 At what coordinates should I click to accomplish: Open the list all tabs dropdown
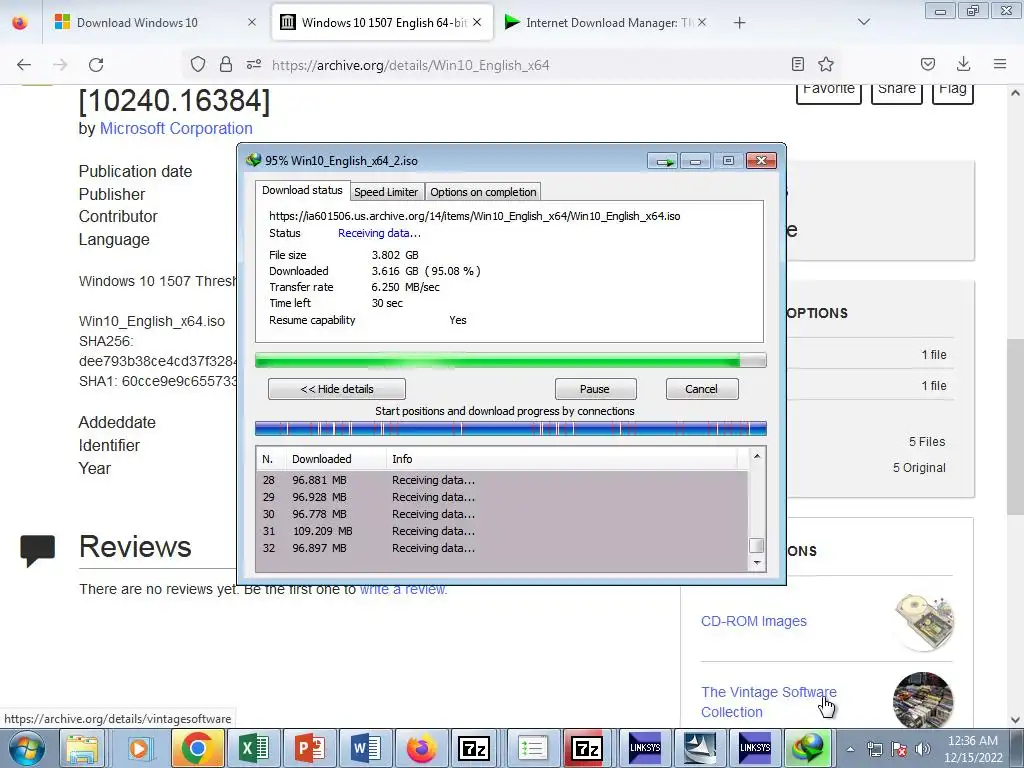[864, 22]
